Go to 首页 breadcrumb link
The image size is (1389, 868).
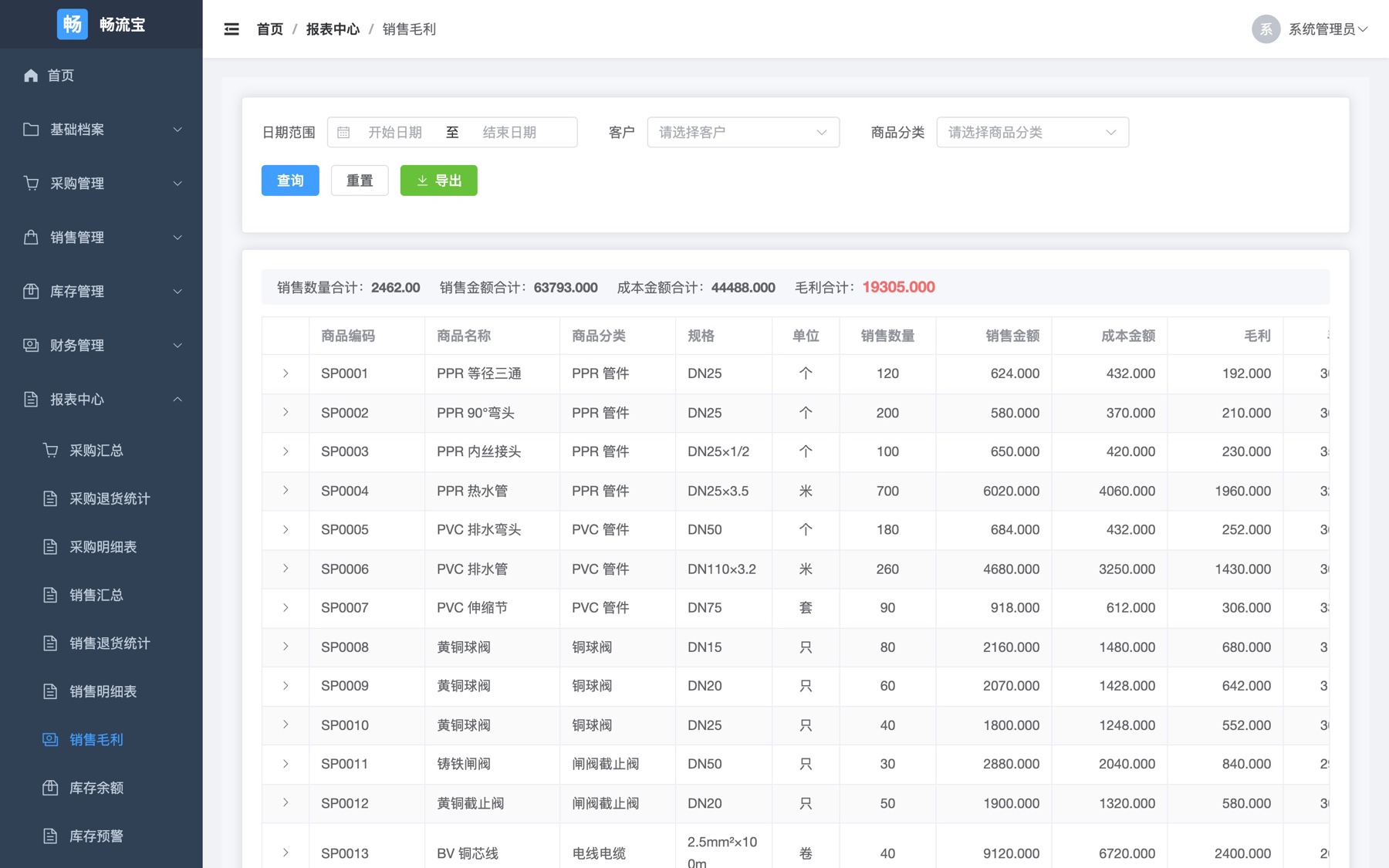point(270,29)
